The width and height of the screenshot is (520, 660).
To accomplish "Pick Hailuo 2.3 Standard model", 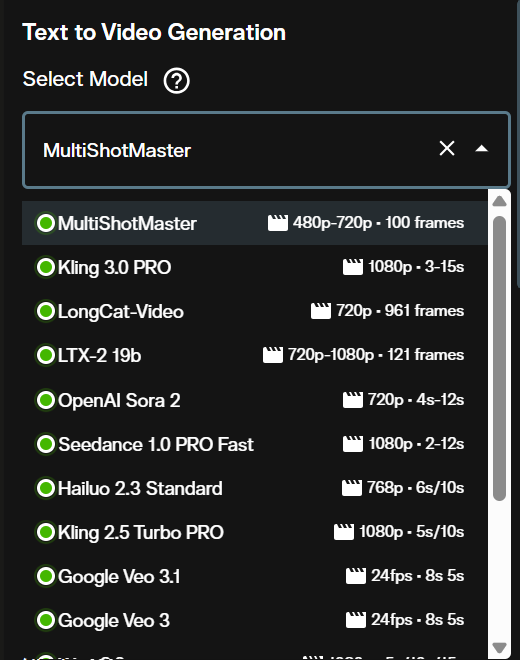I will 255,488.
